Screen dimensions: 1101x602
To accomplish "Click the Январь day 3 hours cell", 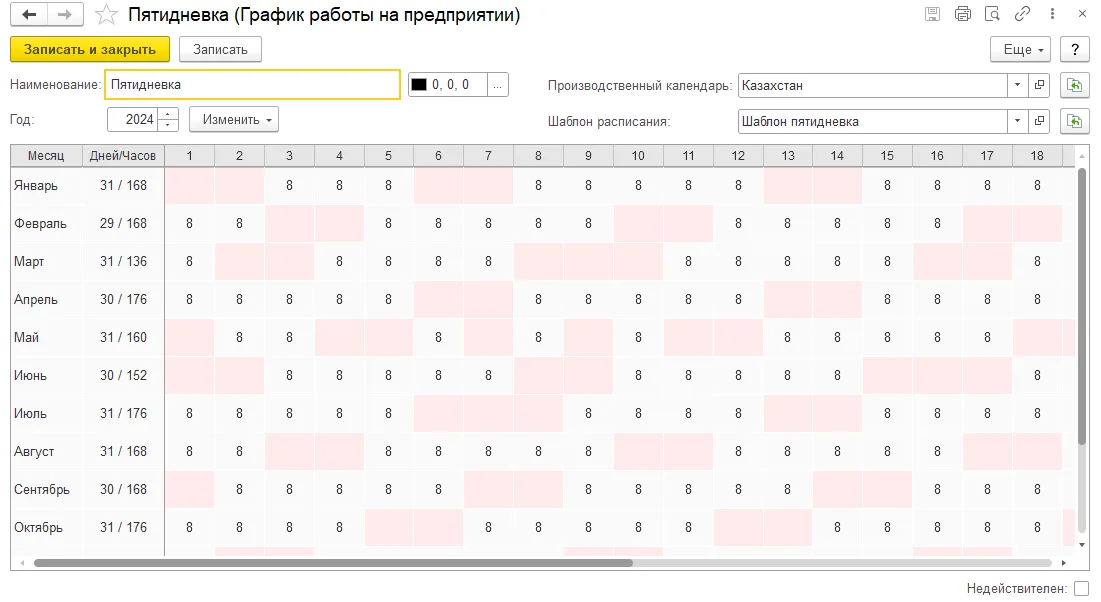I will pyautogui.click(x=289, y=185).
